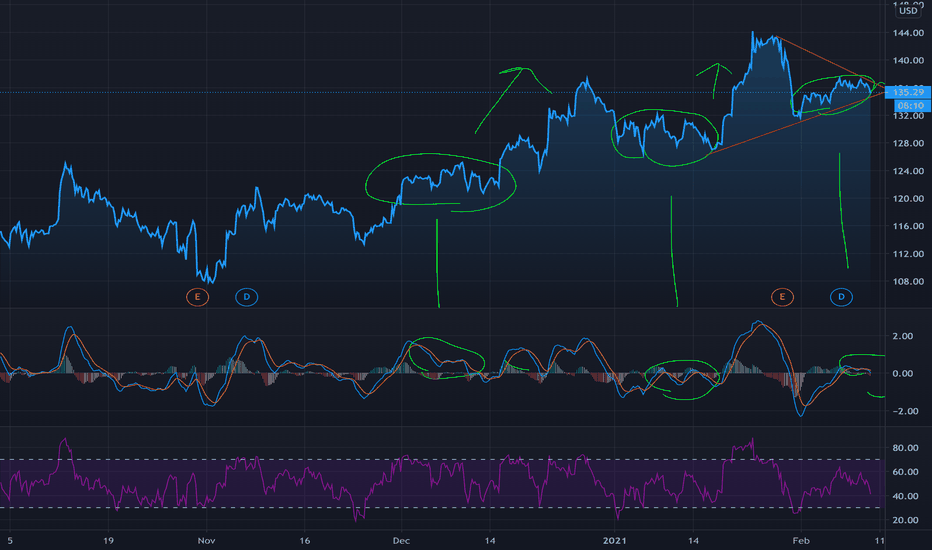Click the Feb date label on time axis

point(801,540)
